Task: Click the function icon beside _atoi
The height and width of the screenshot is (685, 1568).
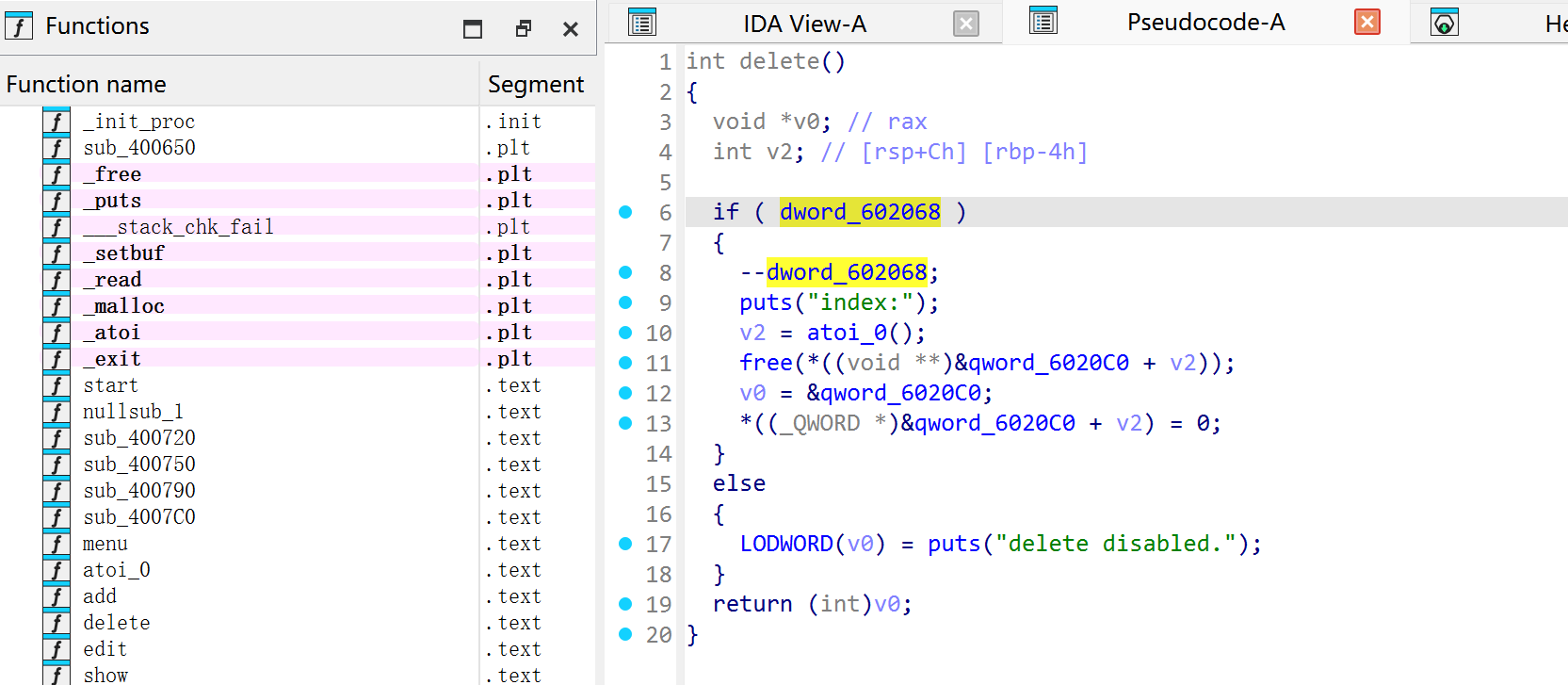Action: coord(57,333)
